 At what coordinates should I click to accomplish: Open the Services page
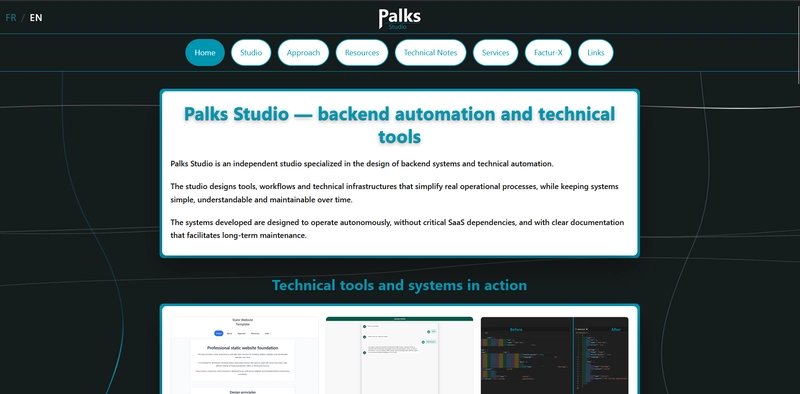point(495,53)
